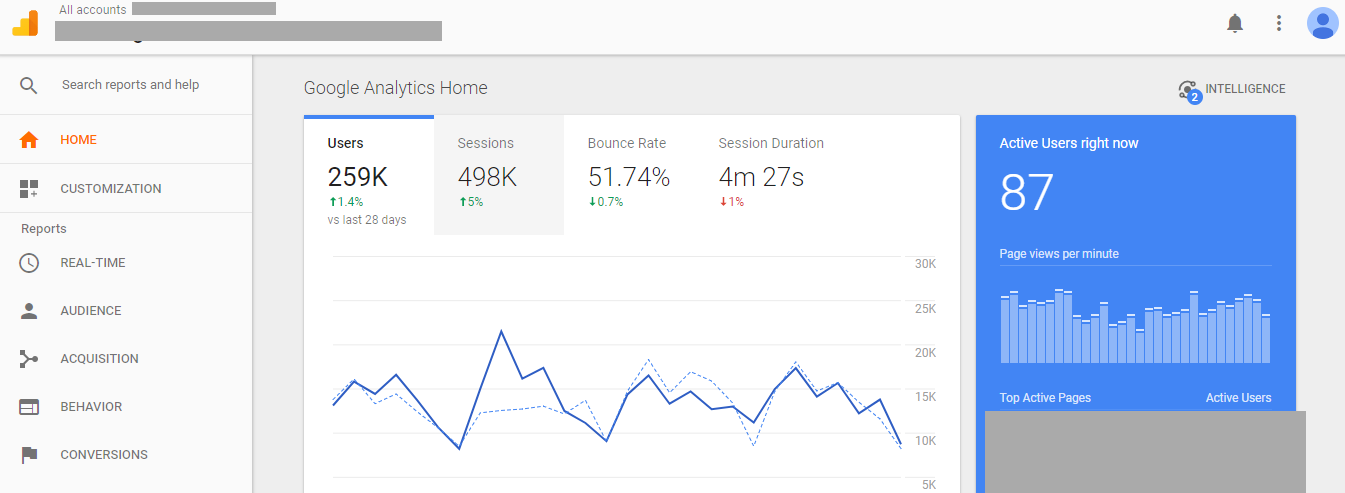This screenshot has height=493, width=1345.
Task: Select the Sessions metric tab
Action: (x=499, y=176)
